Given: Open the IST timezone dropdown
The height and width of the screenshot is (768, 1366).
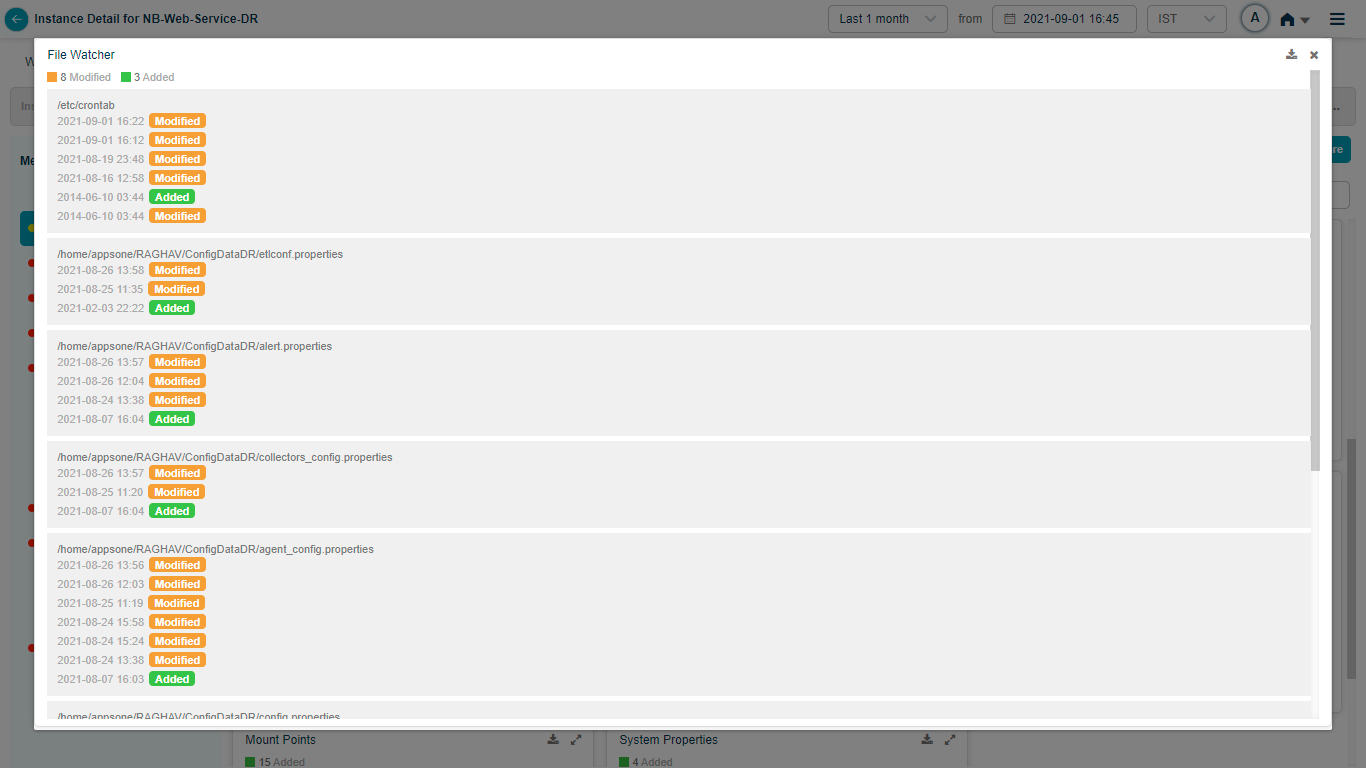Looking at the screenshot, I should (x=1186, y=19).
